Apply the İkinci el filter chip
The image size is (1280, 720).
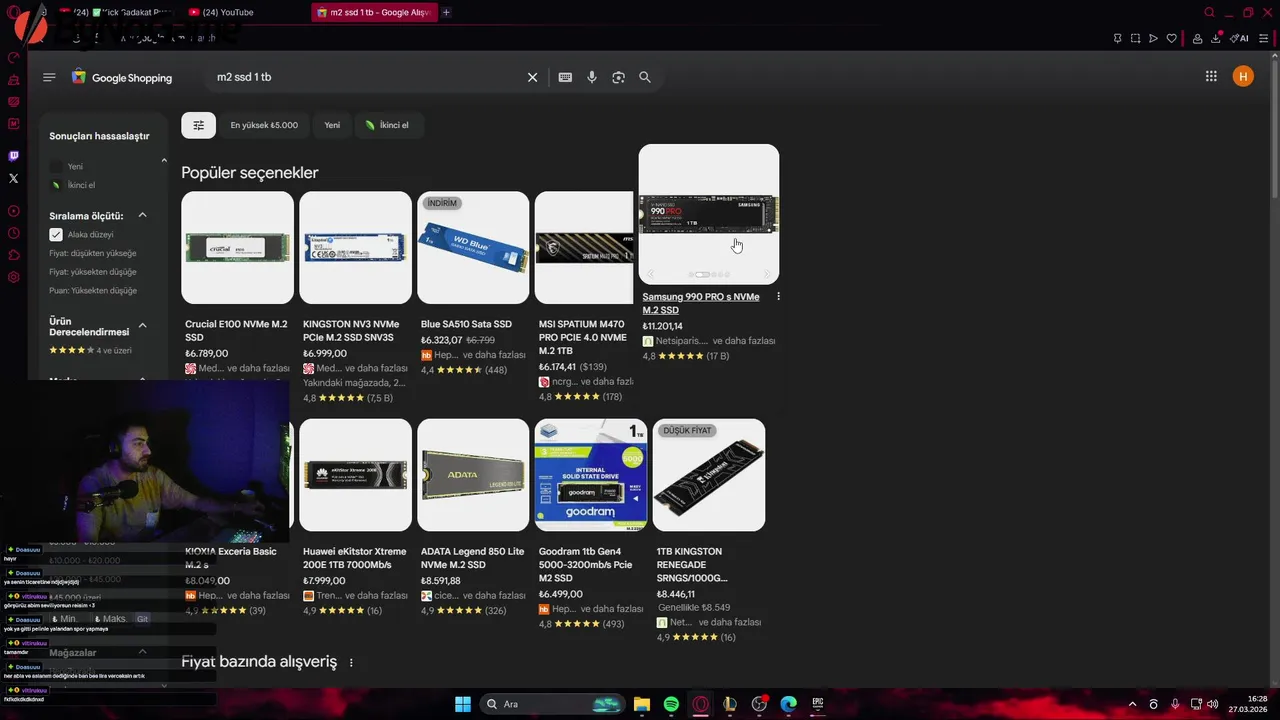pos(388,125)
